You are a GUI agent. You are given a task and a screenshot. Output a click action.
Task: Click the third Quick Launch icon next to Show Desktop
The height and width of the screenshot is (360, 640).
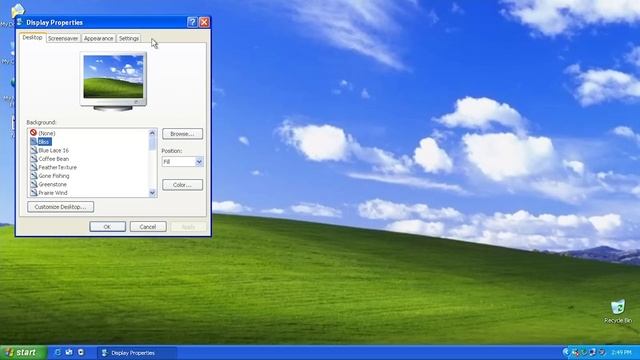click(x=81, y=352)
